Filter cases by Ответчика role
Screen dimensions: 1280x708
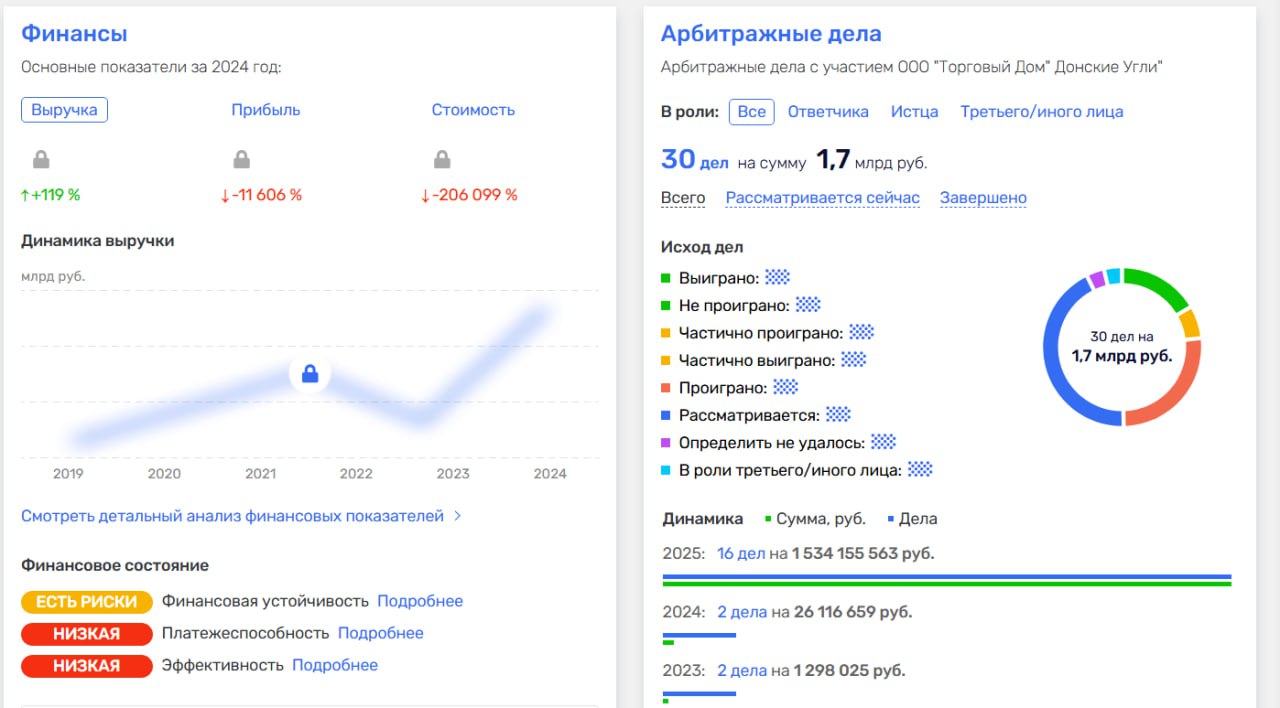coord(828,112)
